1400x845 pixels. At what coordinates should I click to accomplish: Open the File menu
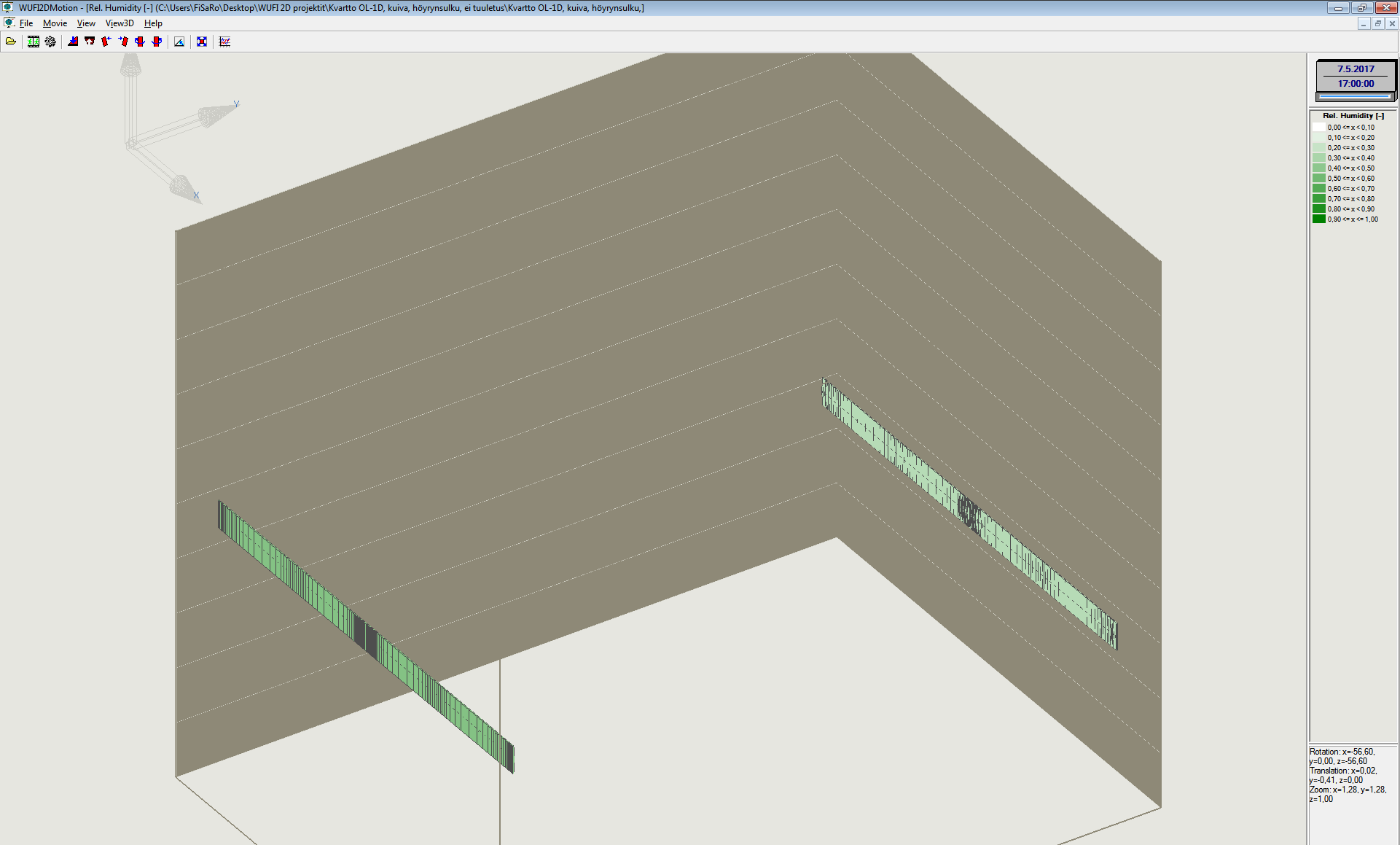pyautogui.click(x=26, y=23)
